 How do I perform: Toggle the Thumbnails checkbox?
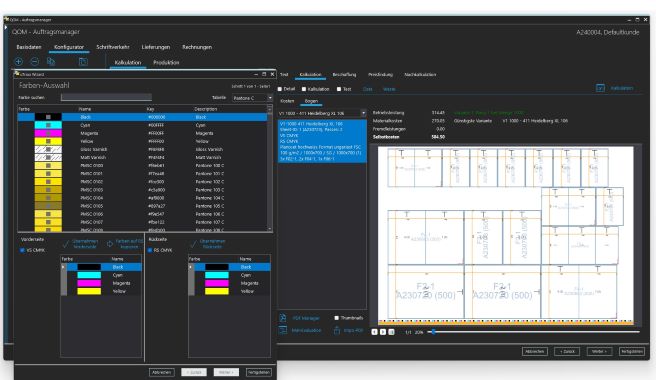(x=336, y=318)
